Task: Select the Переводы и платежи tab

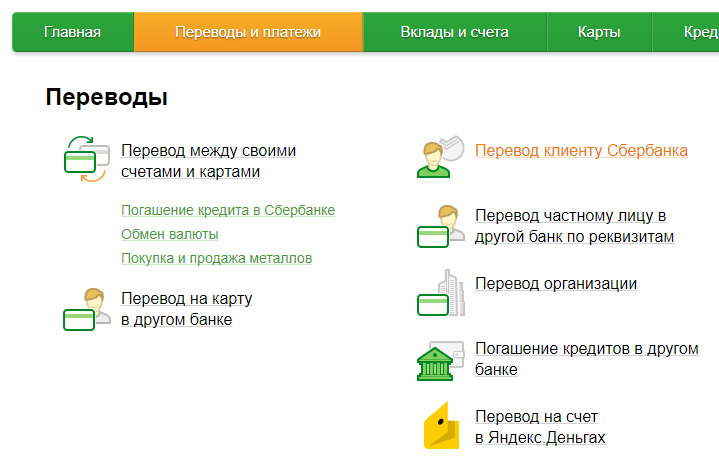Action: click(x=248, y=32)
